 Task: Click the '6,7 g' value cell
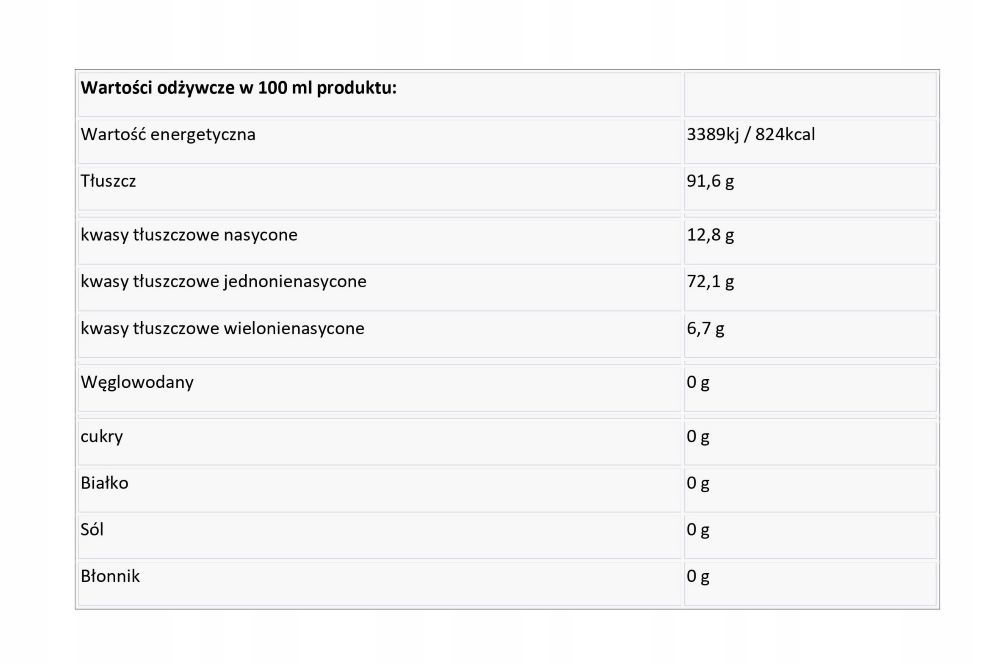pos(706,328)
